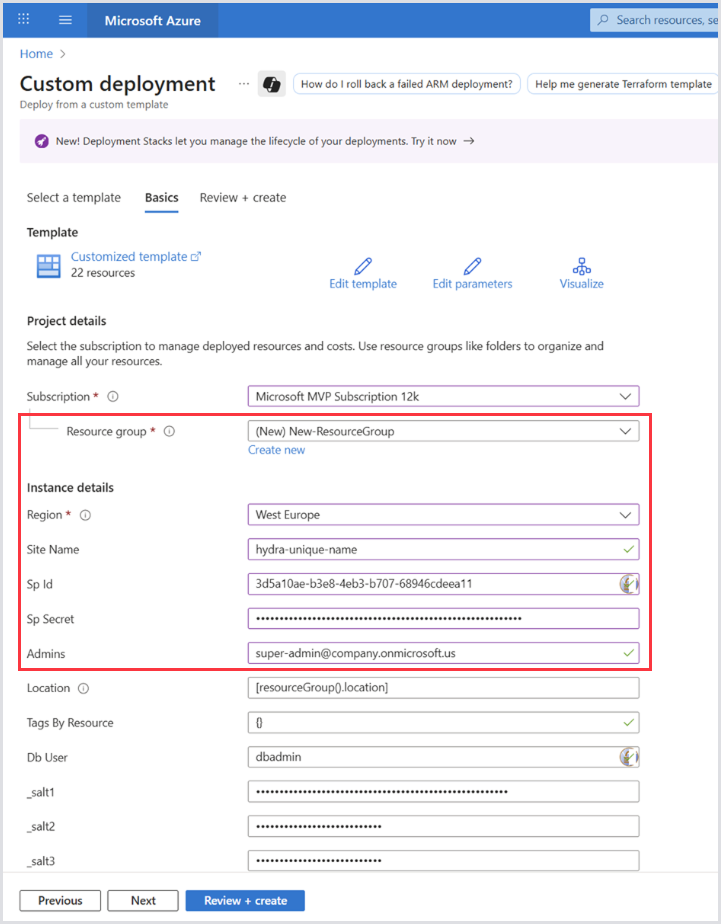Open the Azure app launcher grid
Viewport: 721px width, 924px height.
24,20
